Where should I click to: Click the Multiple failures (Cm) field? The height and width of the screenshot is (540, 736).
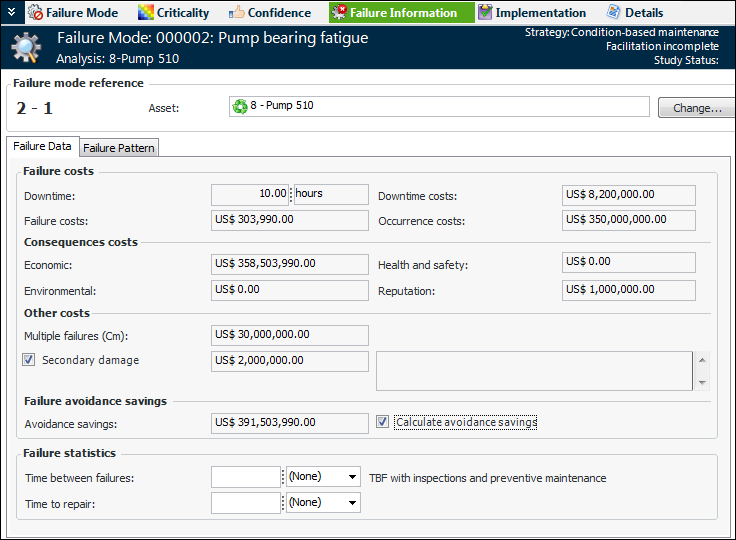(x=290, y=335)
